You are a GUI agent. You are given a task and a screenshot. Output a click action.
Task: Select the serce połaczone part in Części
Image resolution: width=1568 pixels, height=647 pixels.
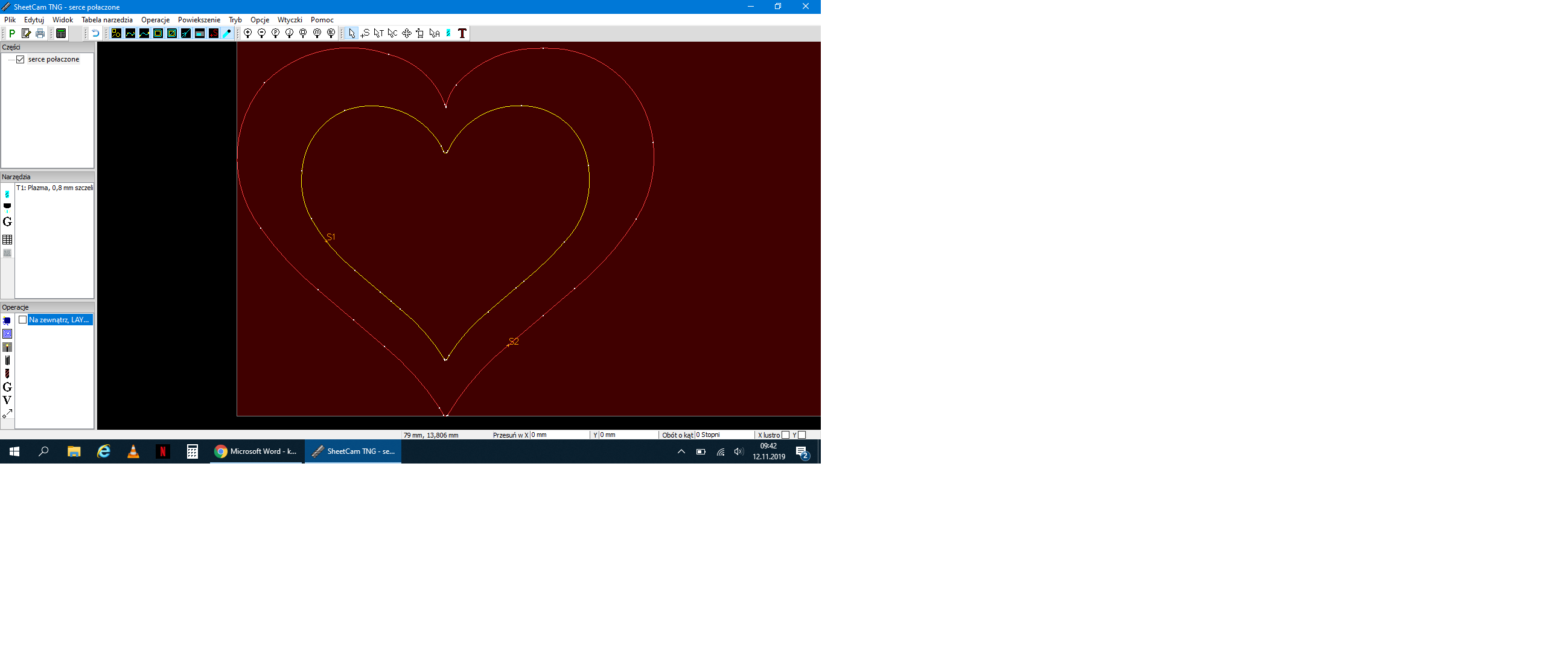click(54, 60)
